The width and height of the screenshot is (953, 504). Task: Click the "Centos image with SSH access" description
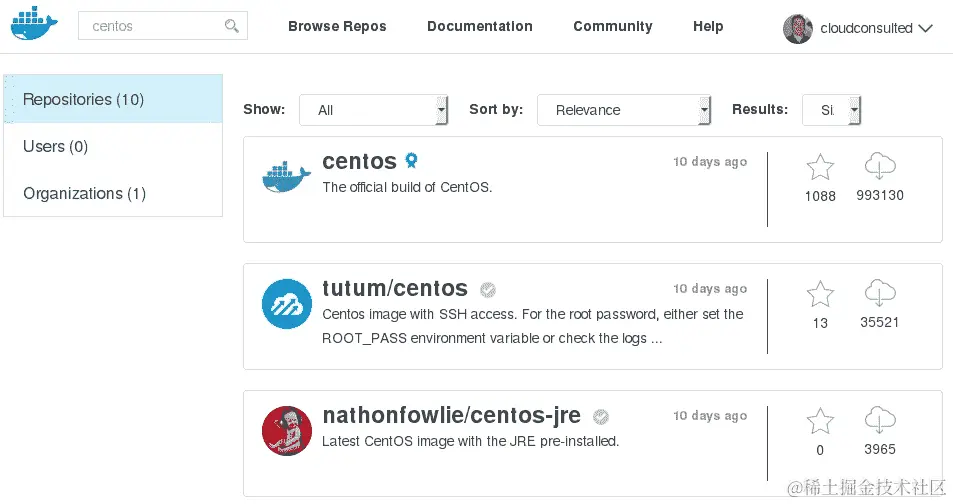pos(533,326)
